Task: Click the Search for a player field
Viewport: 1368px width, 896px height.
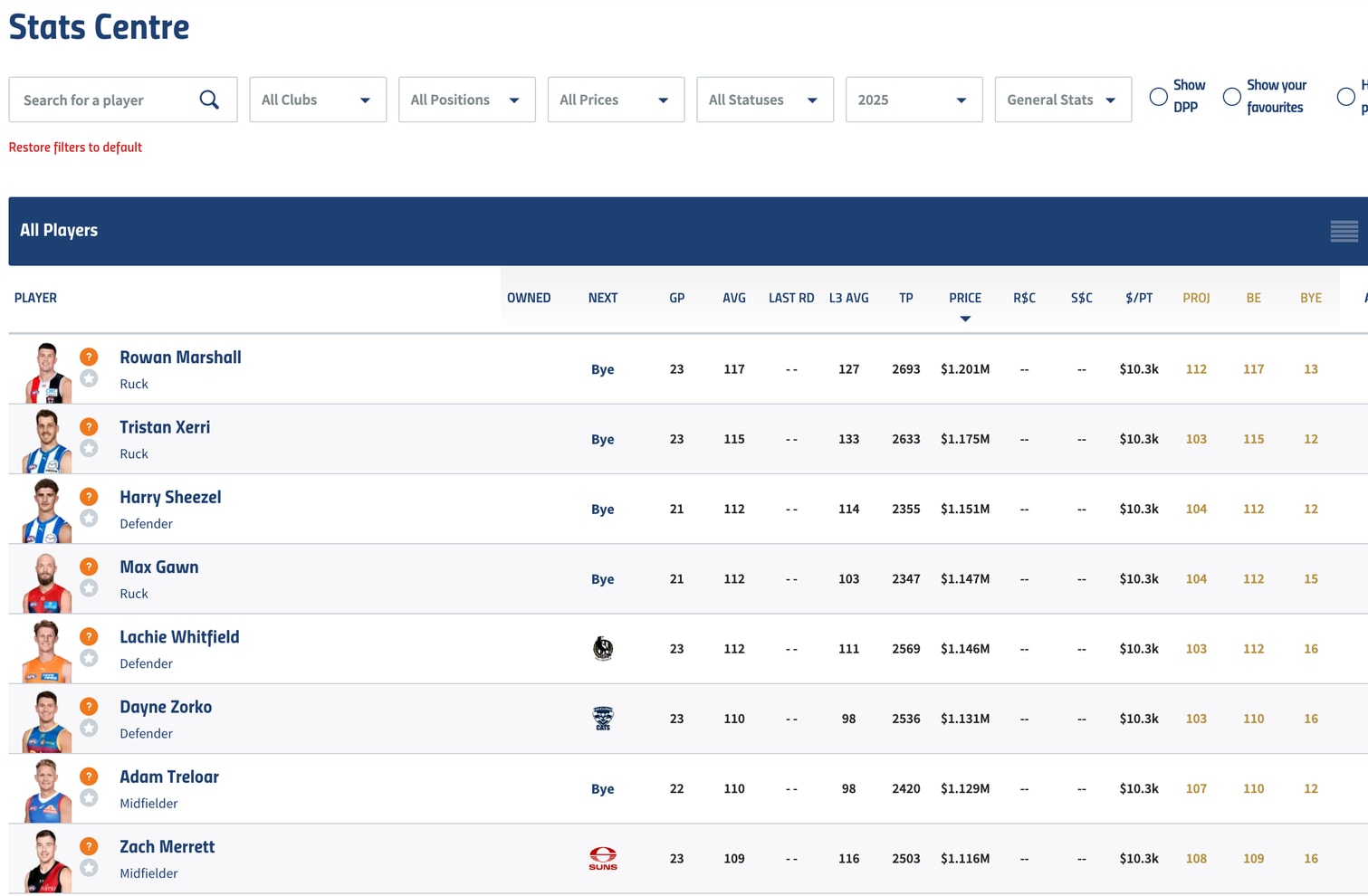Action: pyautogui.click(x=104, y=100)
